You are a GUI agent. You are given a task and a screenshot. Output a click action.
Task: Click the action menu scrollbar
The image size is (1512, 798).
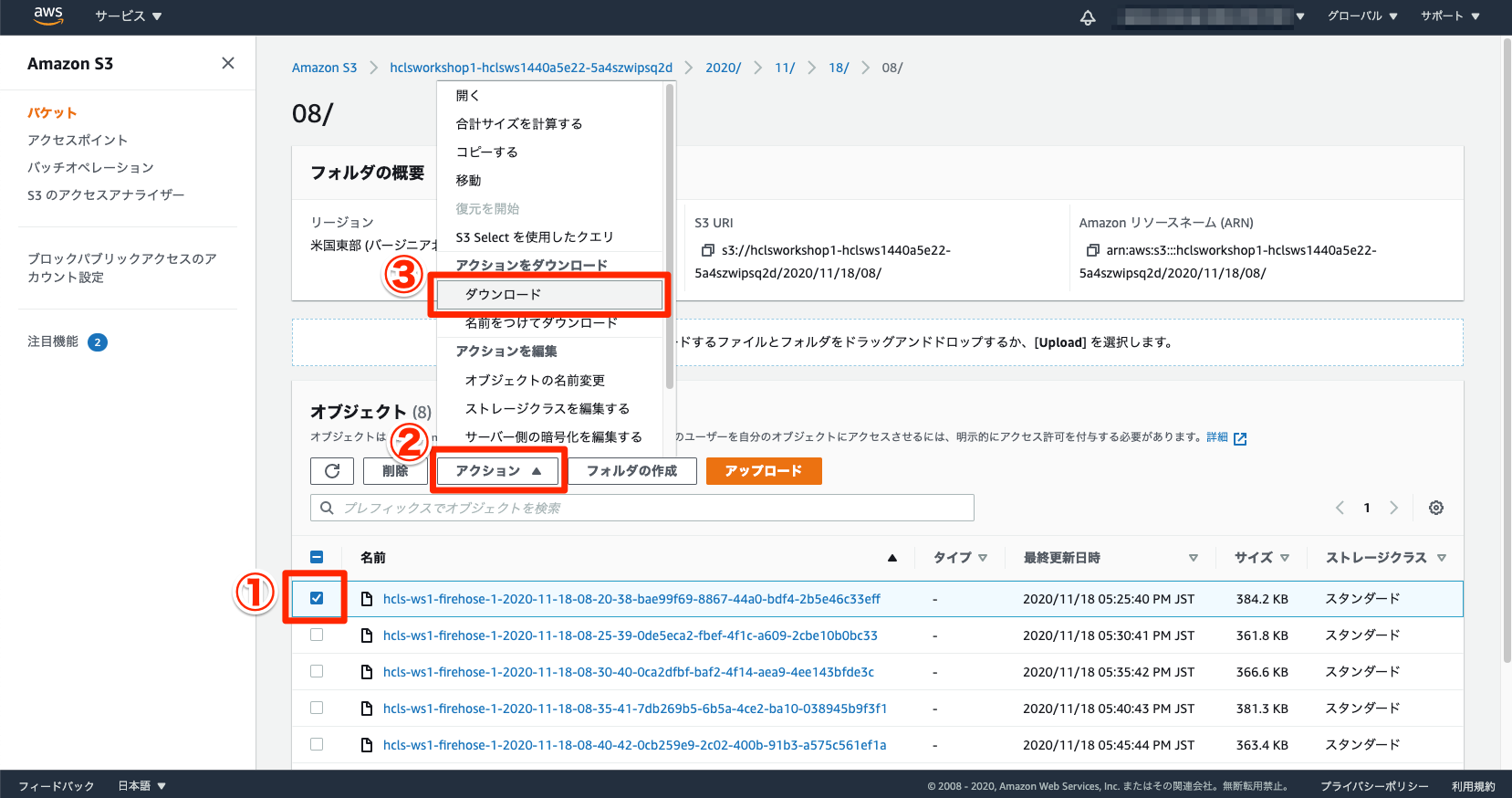(670, 236)
